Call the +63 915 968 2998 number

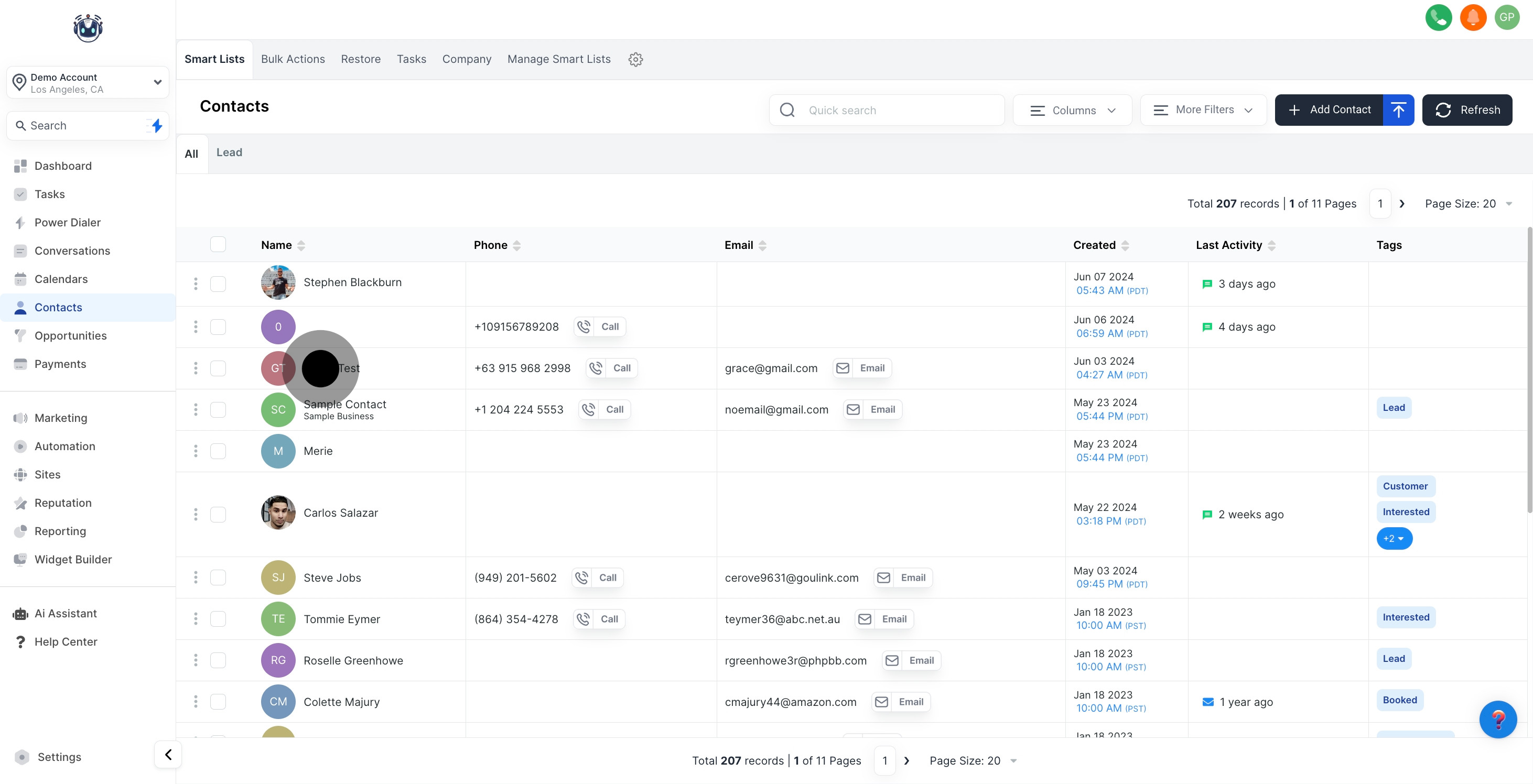(612, 368)
